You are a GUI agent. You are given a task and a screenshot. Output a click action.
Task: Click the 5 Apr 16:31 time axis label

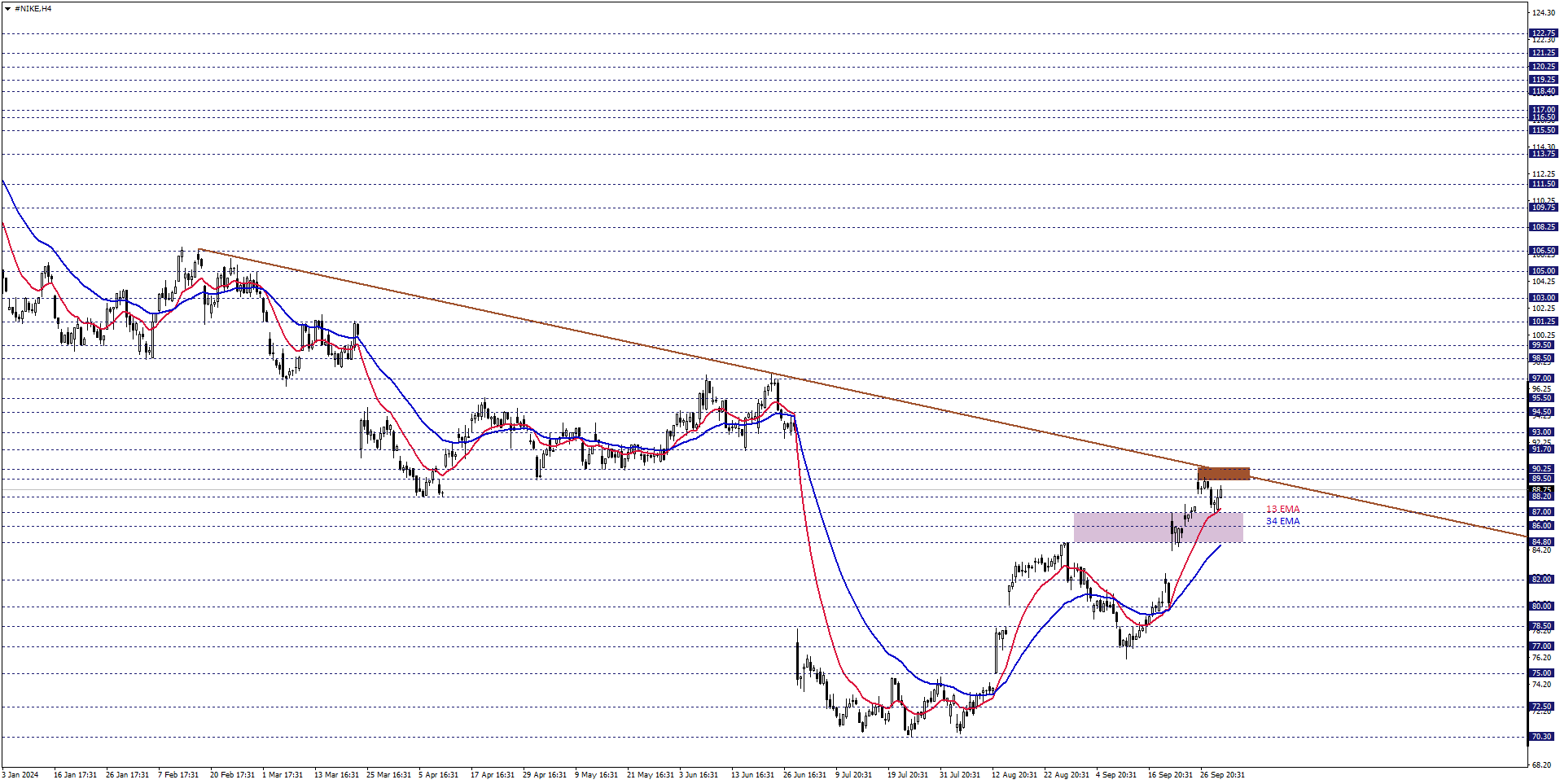(439, 775)
